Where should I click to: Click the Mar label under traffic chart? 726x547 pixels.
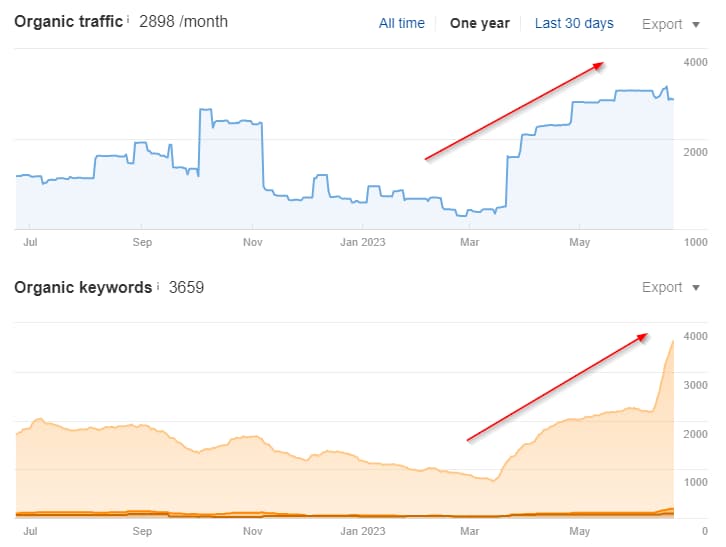point(468,241)
